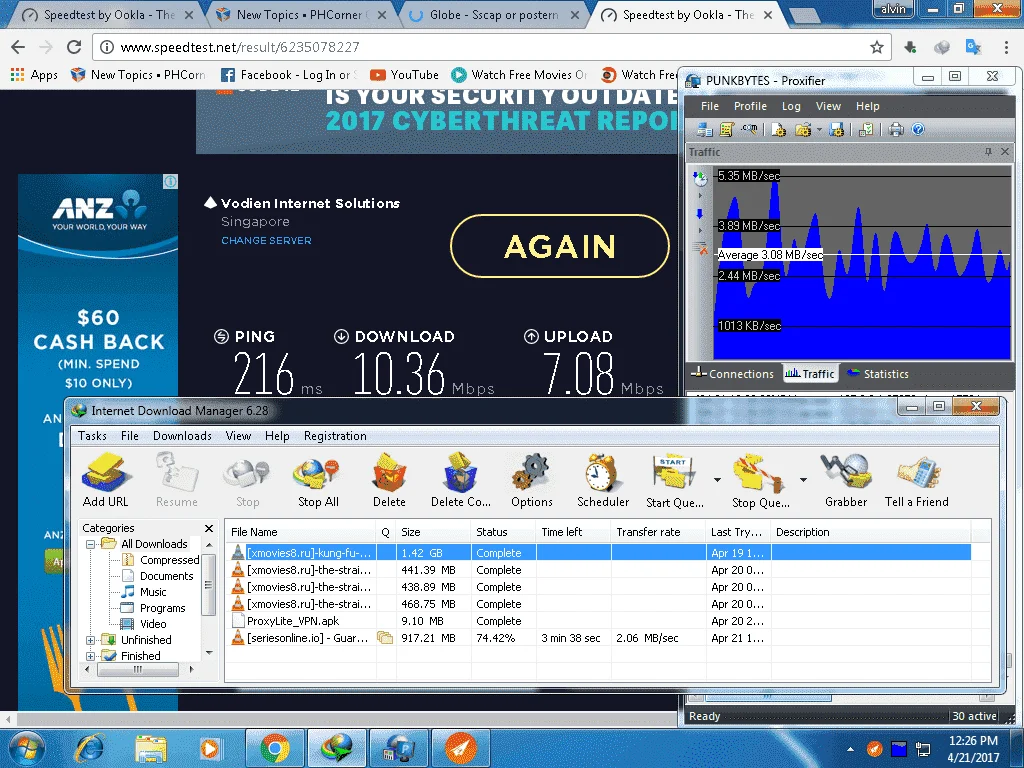The height and width of the screenshot is (768, 1024).
Task: Open Chrome three-dot menu
Action: pyautogui.click(x=1006, y=47)
